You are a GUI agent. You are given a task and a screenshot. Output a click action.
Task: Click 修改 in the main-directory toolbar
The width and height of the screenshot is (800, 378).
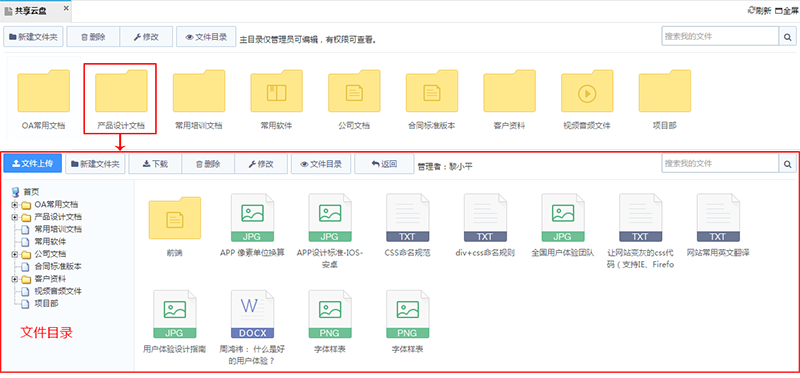tap(146, 37)
